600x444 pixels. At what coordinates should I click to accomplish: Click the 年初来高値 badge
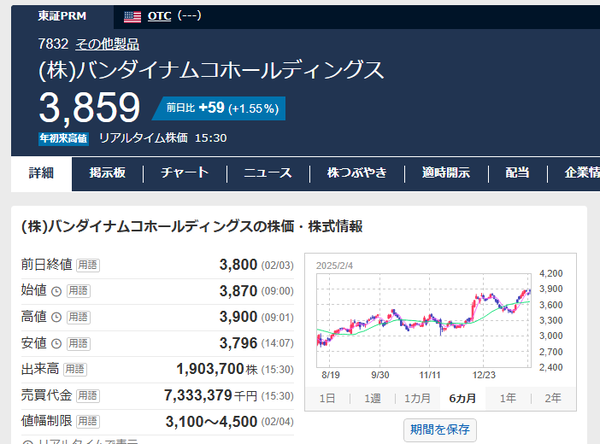(x=64, y=138)
